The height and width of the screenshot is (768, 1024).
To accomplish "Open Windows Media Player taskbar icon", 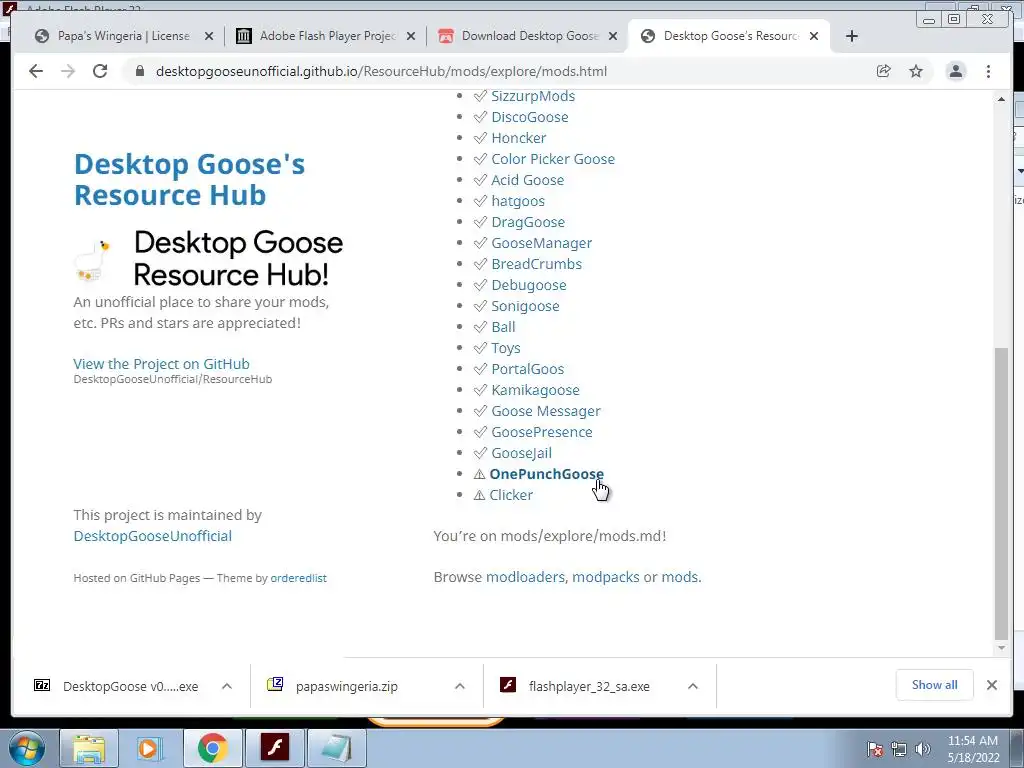I will point(149,748).
